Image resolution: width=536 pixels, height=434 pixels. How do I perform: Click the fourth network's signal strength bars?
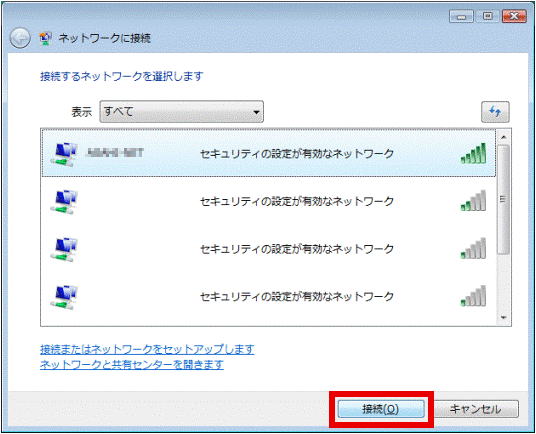[x=473, y=296]
